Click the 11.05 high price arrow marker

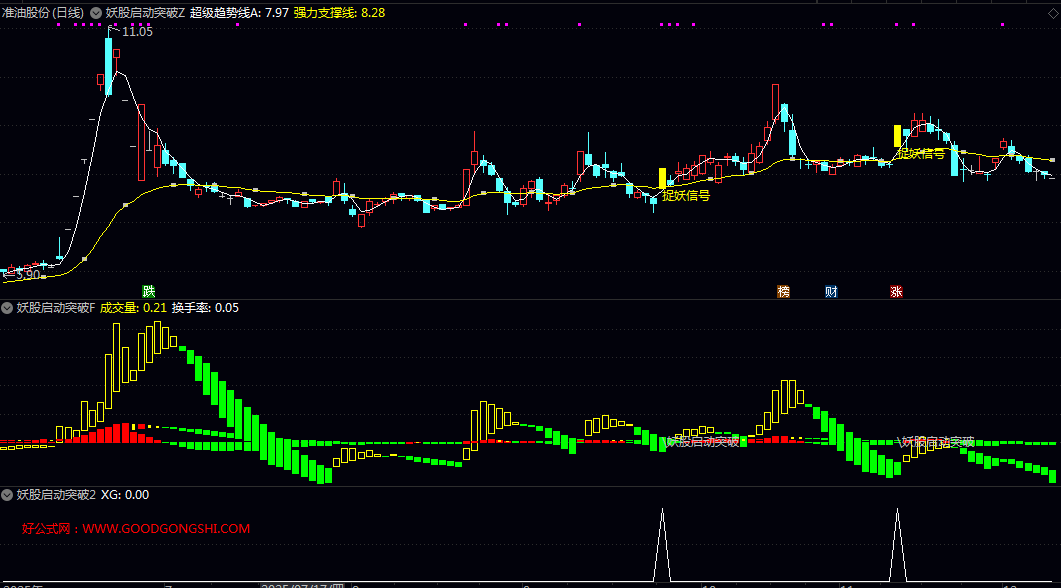(136, 32)
